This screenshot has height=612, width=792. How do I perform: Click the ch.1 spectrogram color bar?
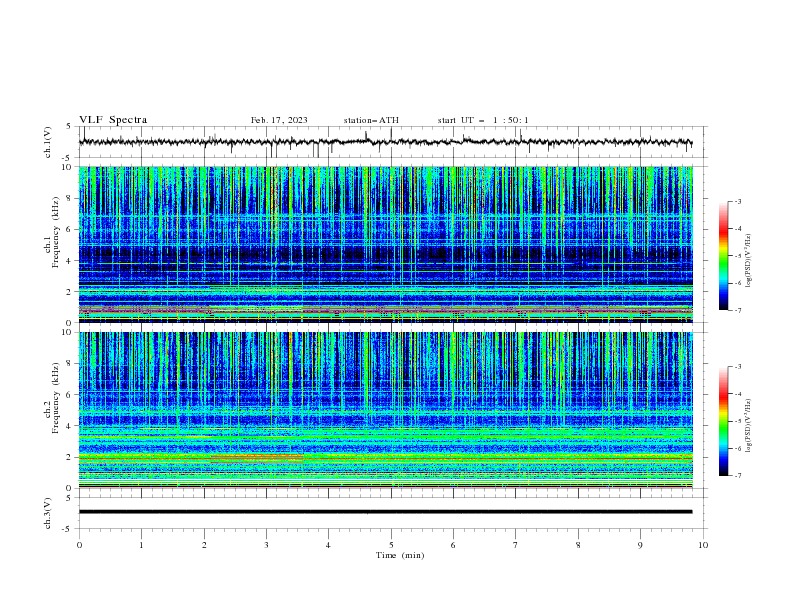723,256
